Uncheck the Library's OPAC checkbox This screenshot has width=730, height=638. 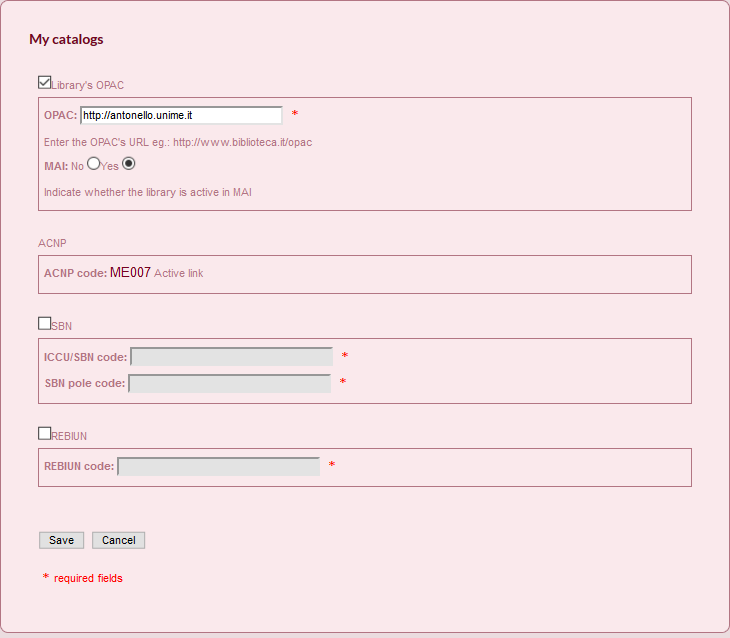[x=45, y=82]
